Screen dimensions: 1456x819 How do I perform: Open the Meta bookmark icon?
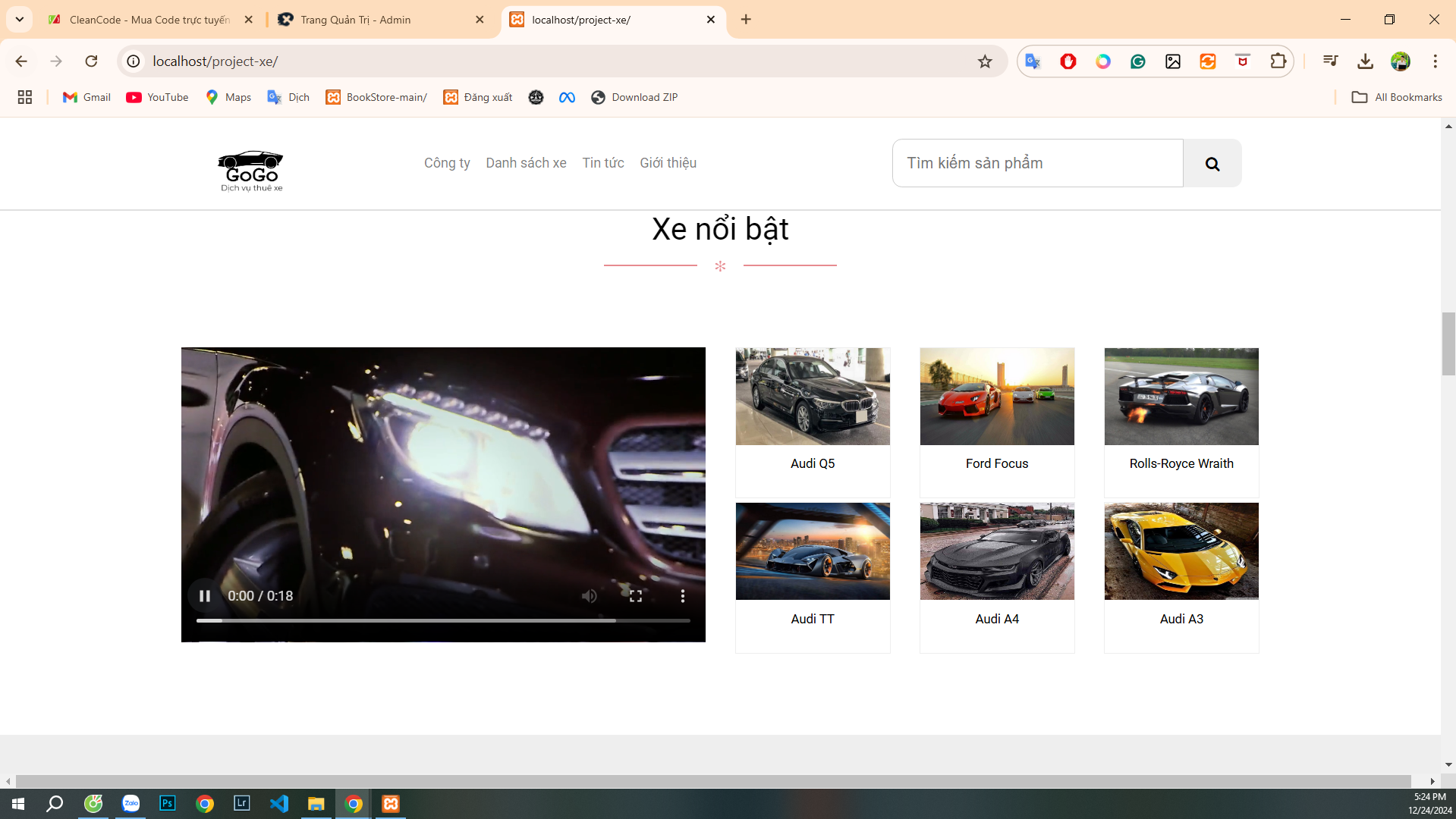568,97
